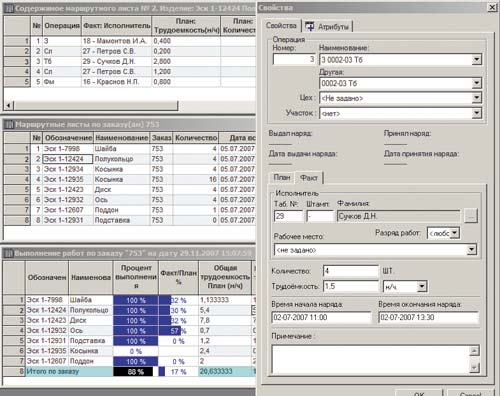Screen dimensions: 500x396
Task: Click the Факт/План % column header
Action: 179,277
